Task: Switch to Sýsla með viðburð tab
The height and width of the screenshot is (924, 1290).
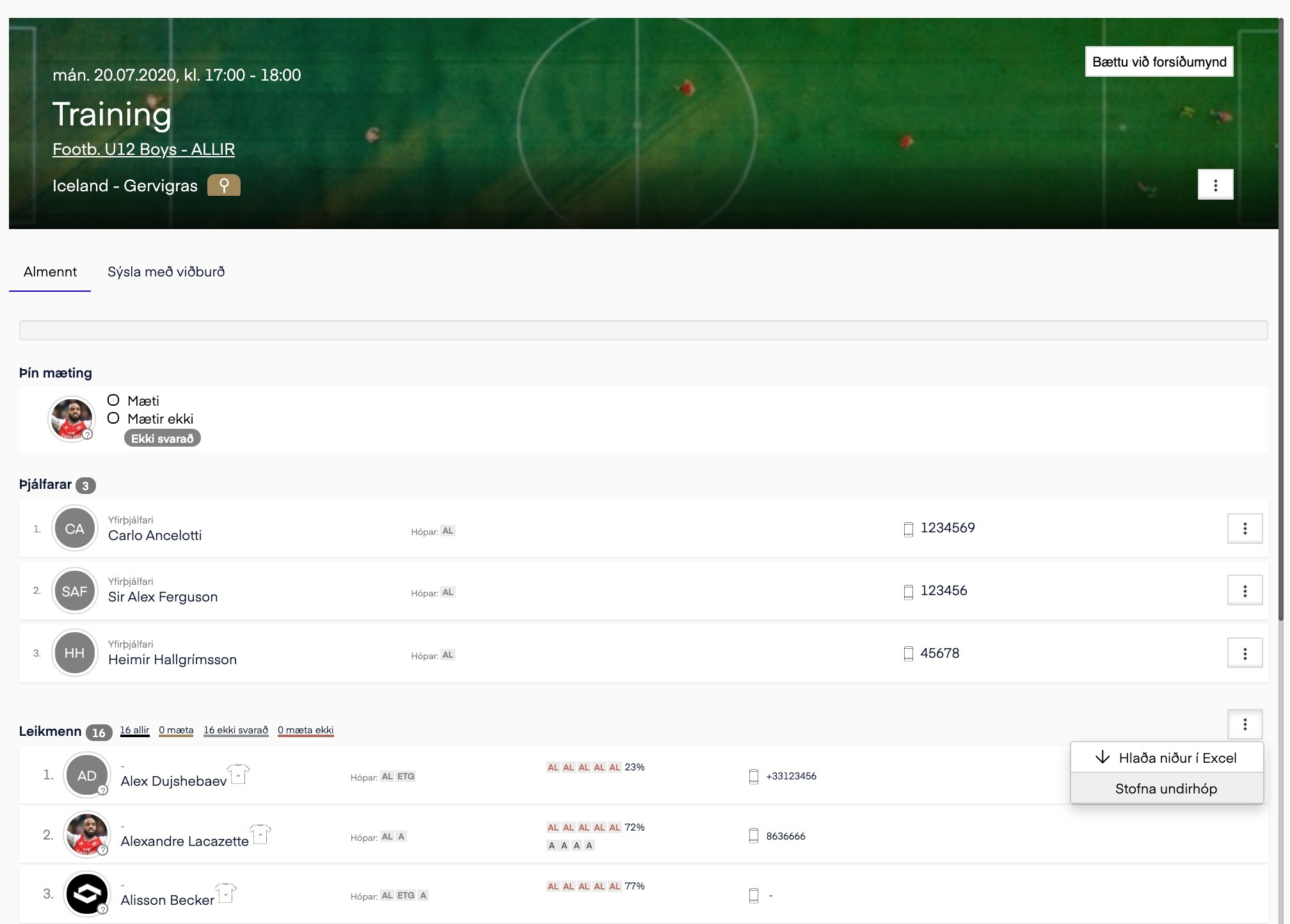Action: click(x=166, y=272)
